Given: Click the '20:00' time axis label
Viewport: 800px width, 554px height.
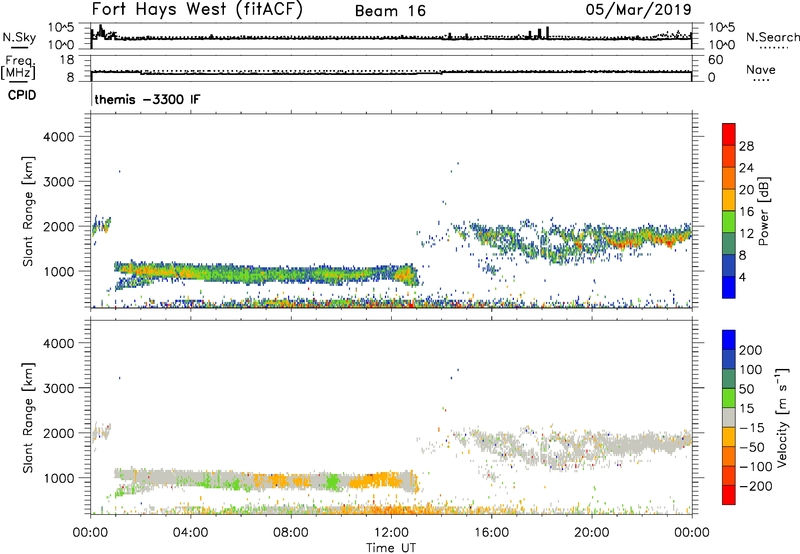Looking at the screenshot, I should click(591, 533).
